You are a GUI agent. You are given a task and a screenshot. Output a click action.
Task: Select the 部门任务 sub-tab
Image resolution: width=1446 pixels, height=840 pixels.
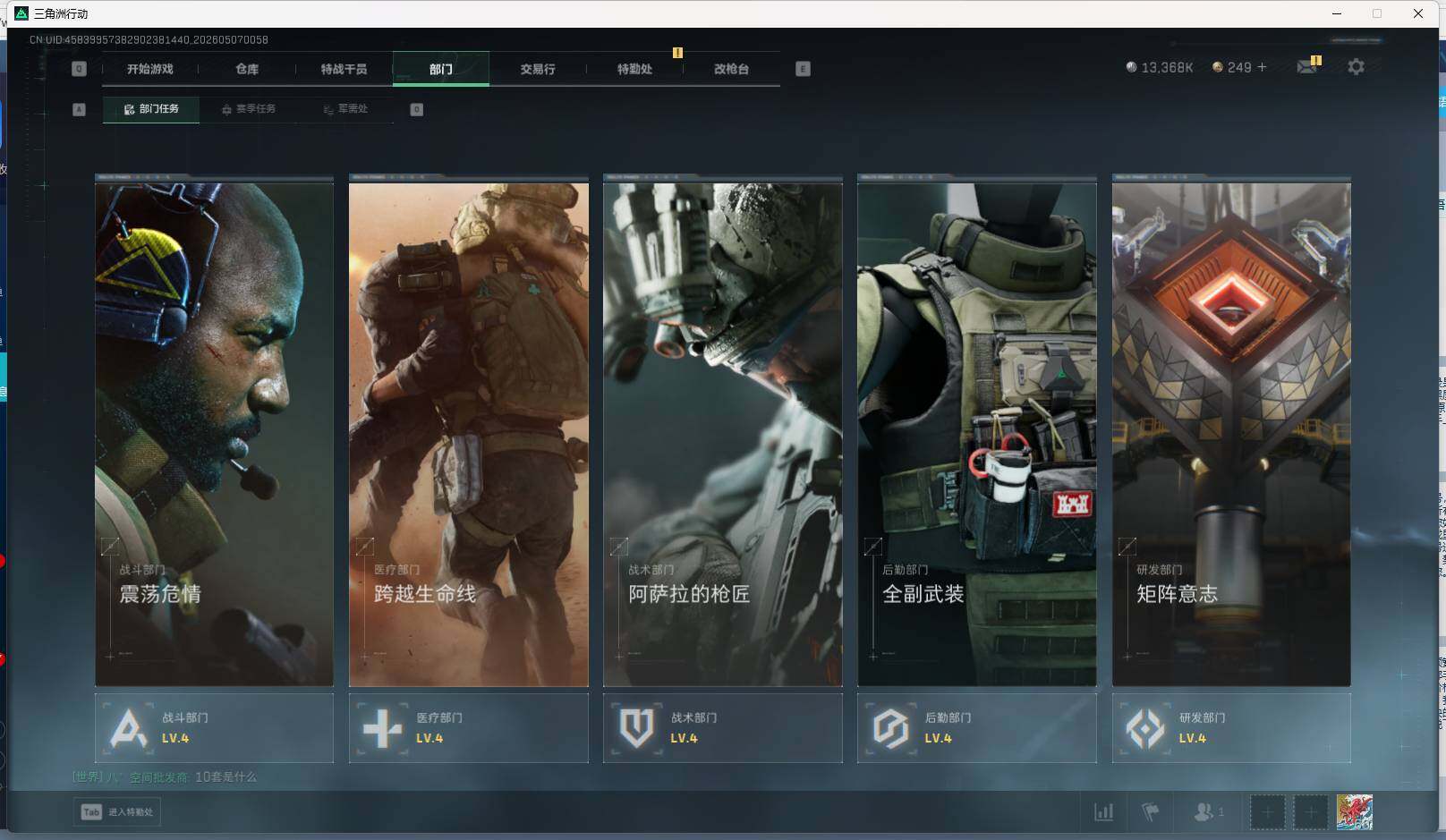[151, 109]
